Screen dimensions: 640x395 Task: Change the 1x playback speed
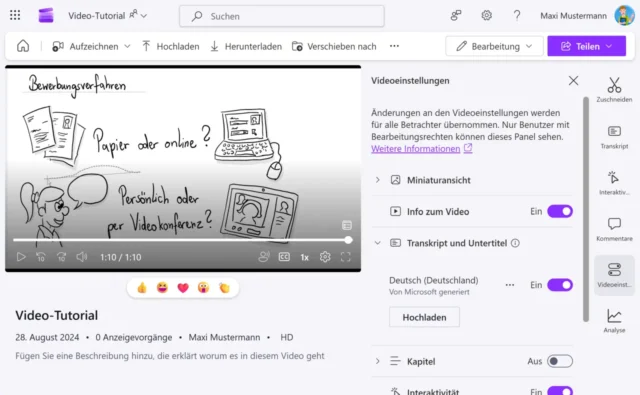(304, 257)
